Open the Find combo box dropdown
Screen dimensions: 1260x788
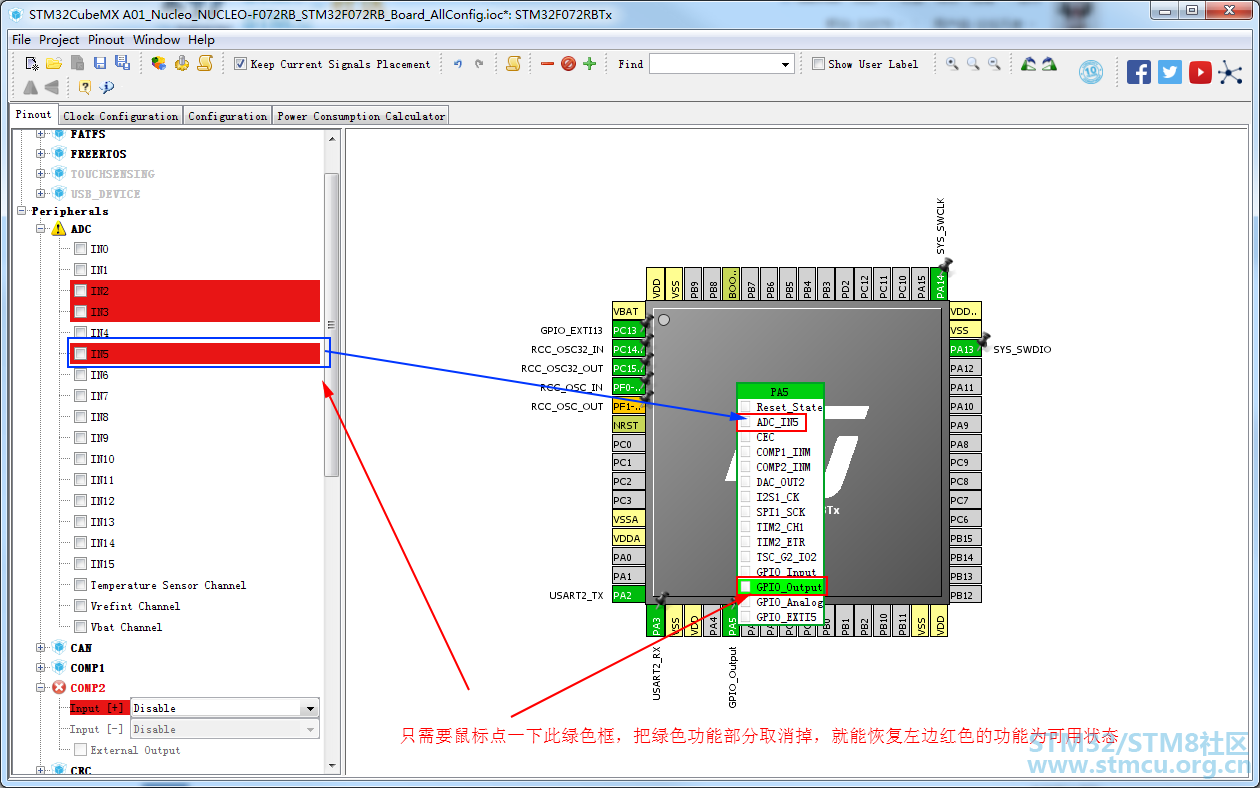(786, 64)
